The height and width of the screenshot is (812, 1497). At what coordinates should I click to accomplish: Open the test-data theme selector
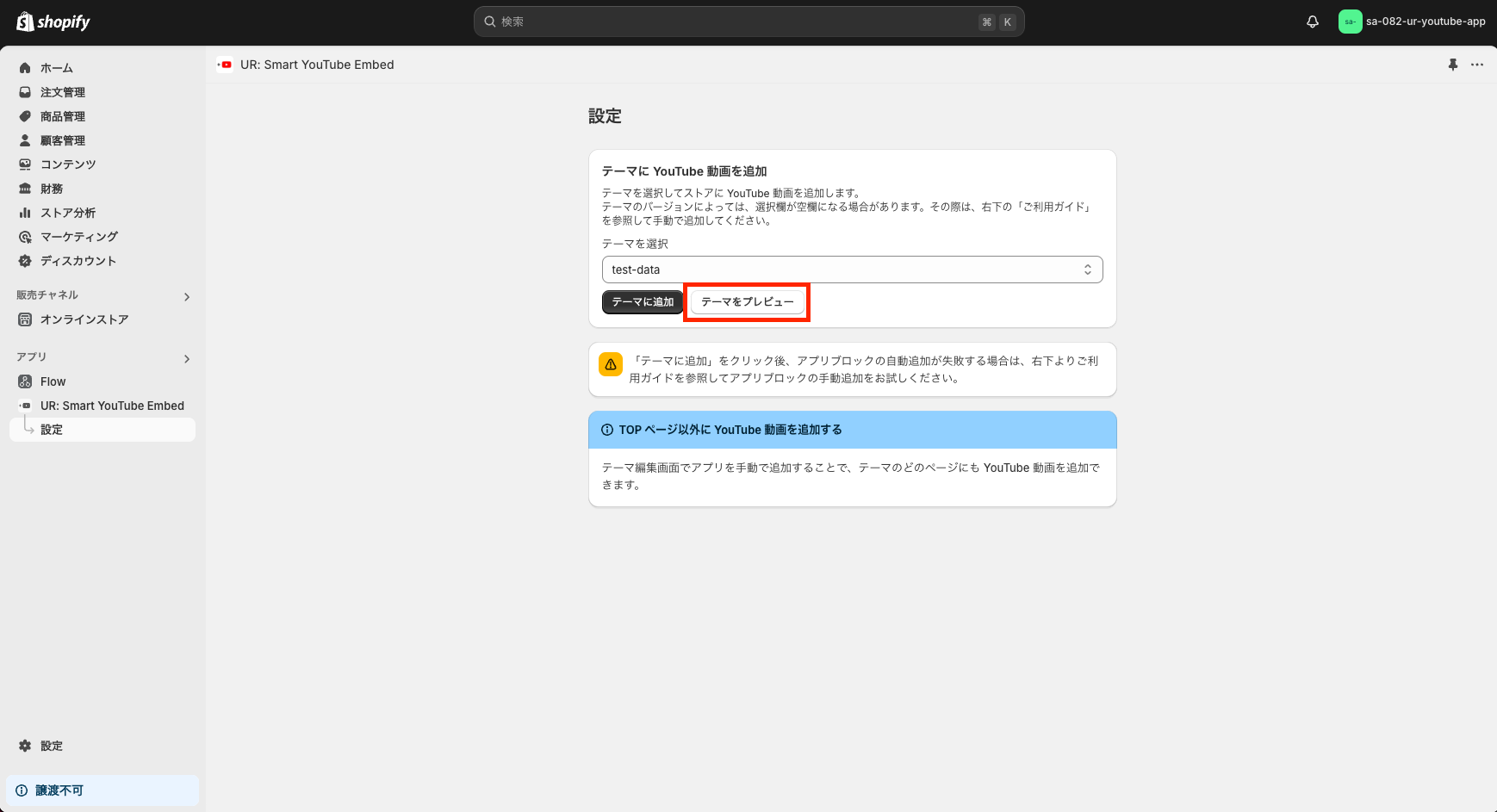851,270
